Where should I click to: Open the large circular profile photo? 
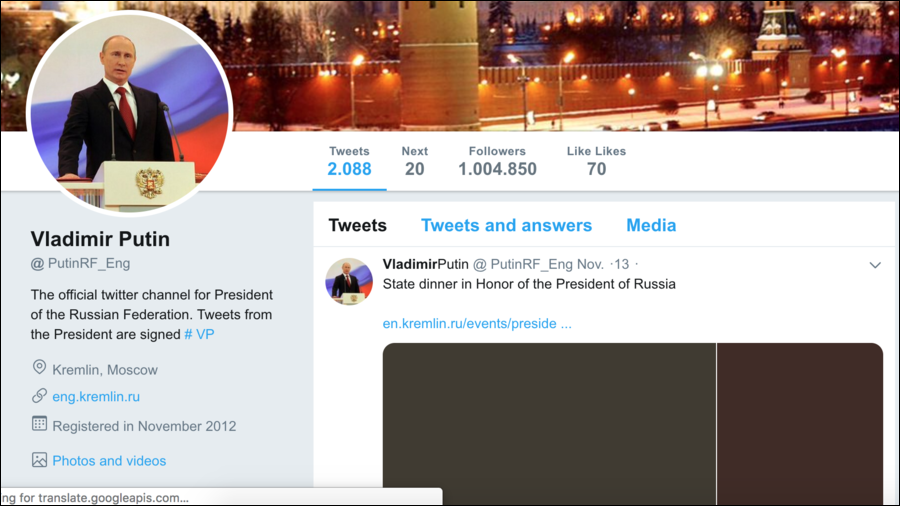pos(130,113)
